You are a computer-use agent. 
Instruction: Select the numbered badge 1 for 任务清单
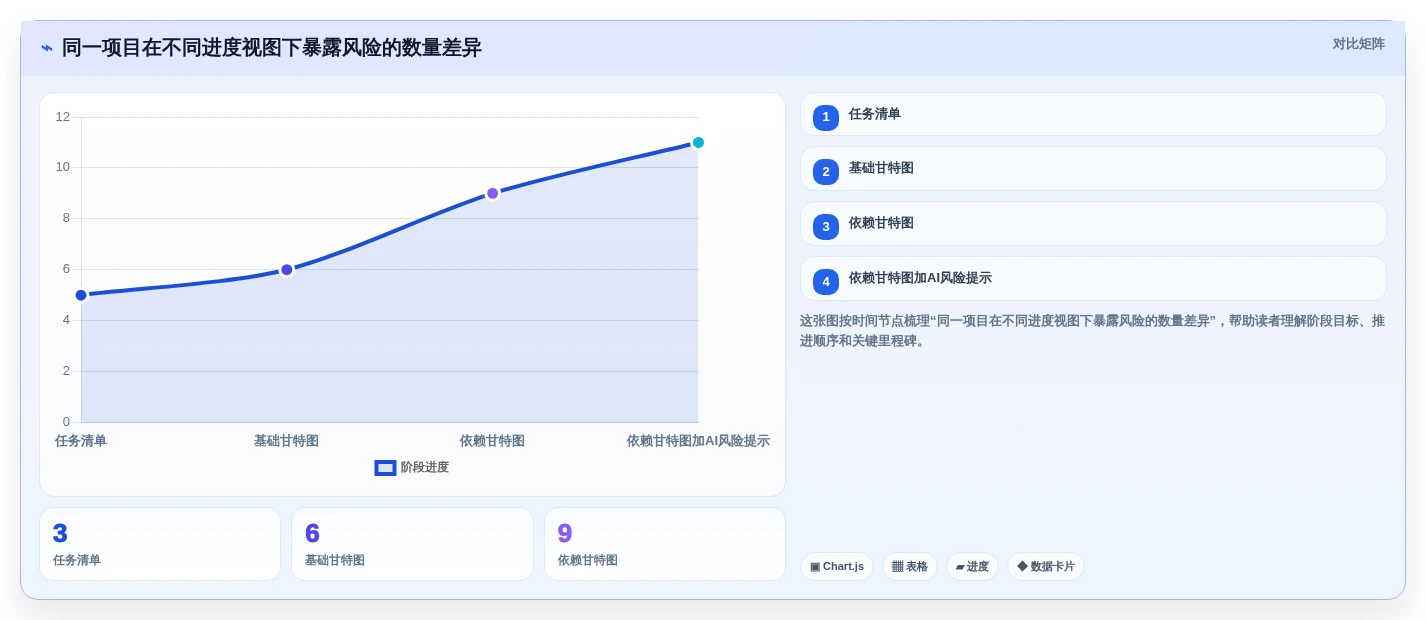(826, 117)
